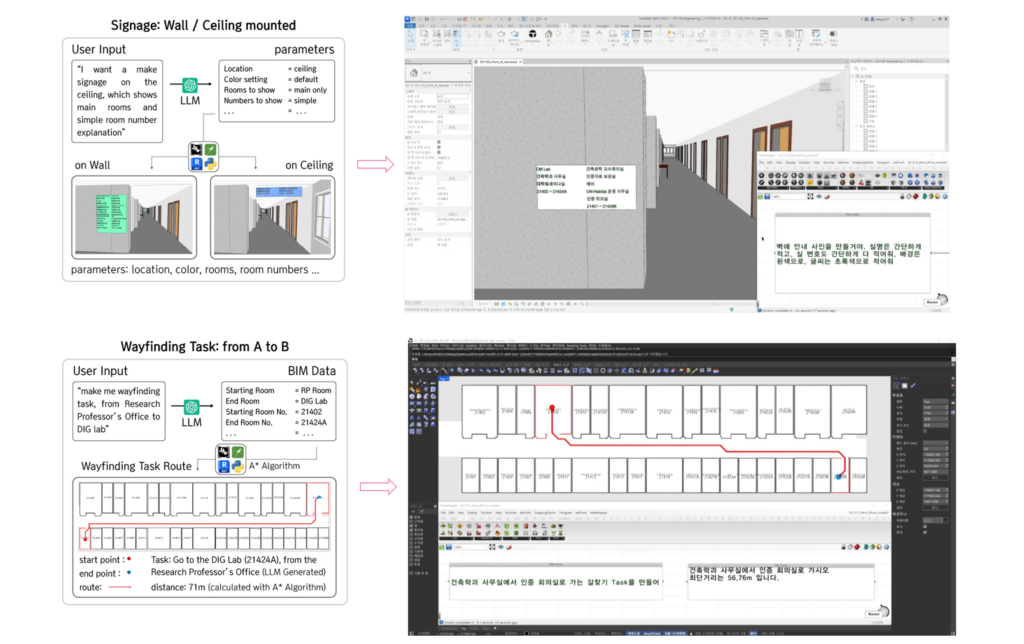The image size is (1024, 644).
Task: Open the Top viewport label dropdown in Rhino
Action: point(444,380)
